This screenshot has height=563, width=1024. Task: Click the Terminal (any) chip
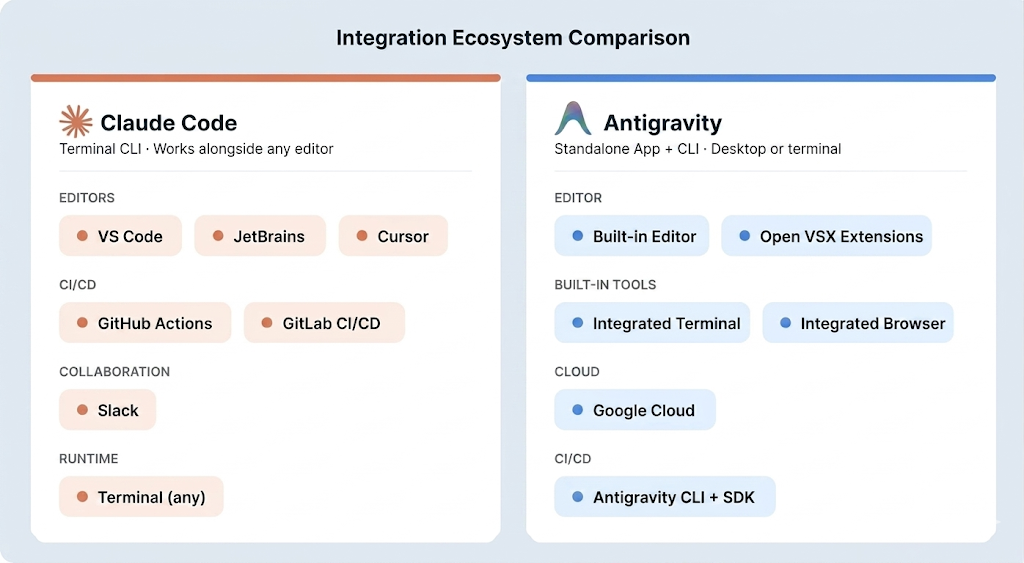(x=141, y=496)
